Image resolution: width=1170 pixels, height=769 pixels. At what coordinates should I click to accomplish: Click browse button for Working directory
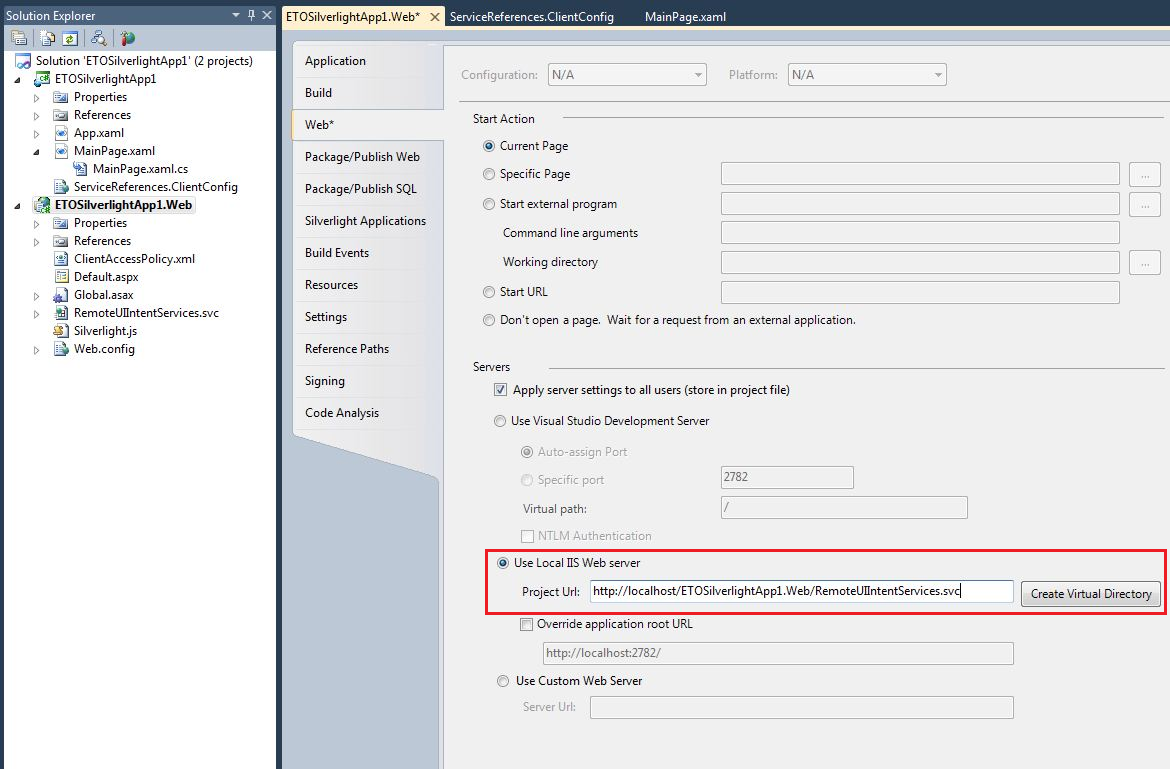coord(1145,263)
